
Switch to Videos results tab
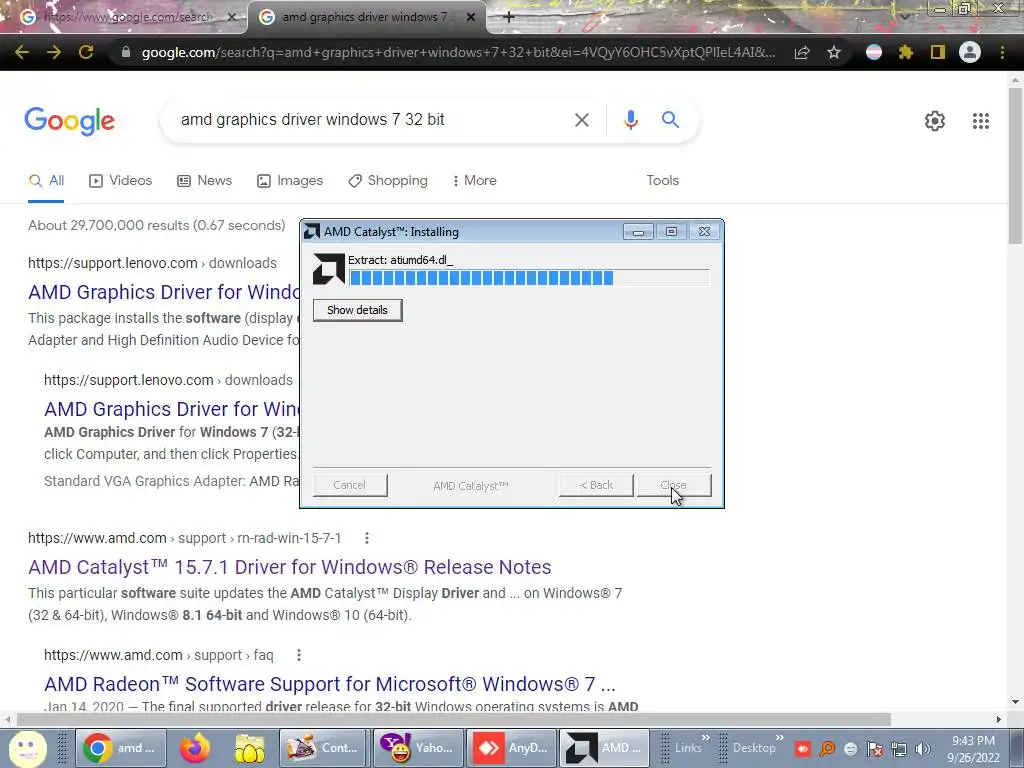point(120,181)
